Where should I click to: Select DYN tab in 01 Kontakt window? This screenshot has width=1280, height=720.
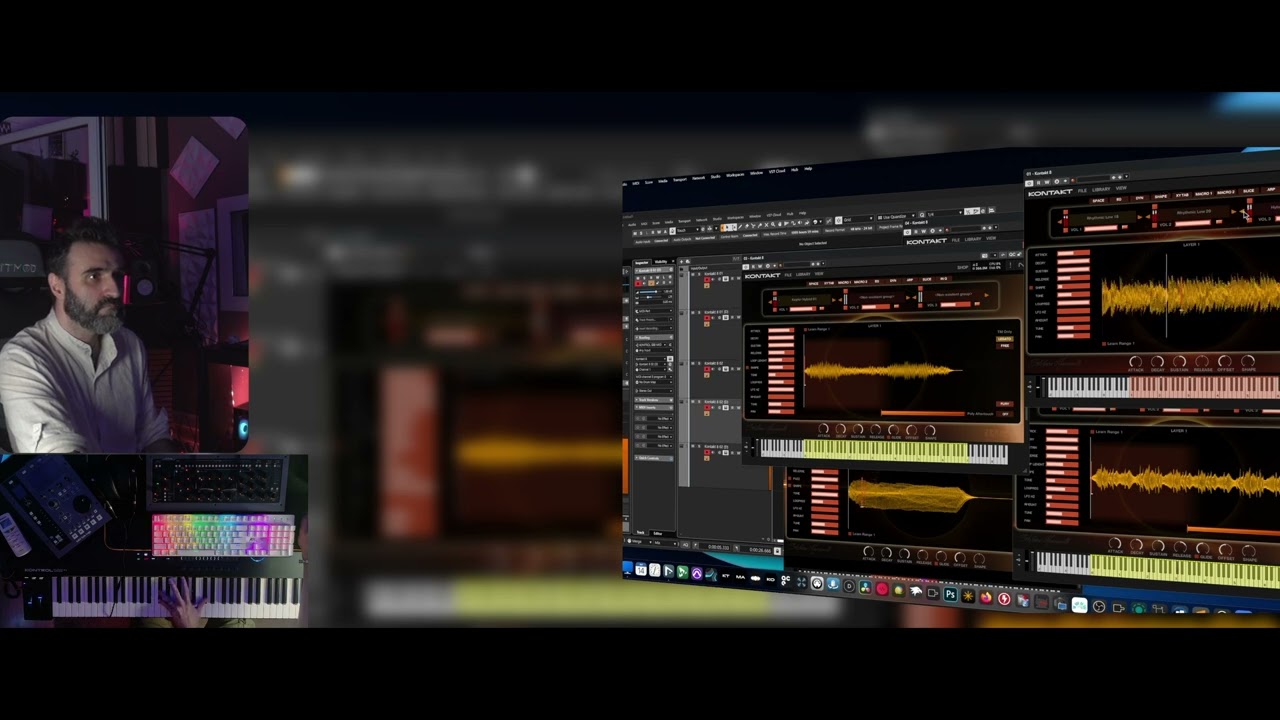[1140, 198]
